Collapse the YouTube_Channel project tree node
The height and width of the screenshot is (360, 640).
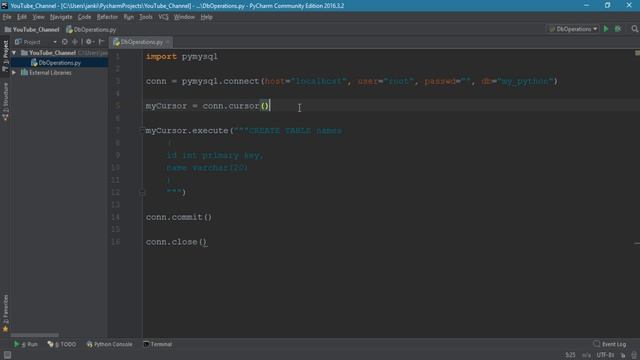14,53
